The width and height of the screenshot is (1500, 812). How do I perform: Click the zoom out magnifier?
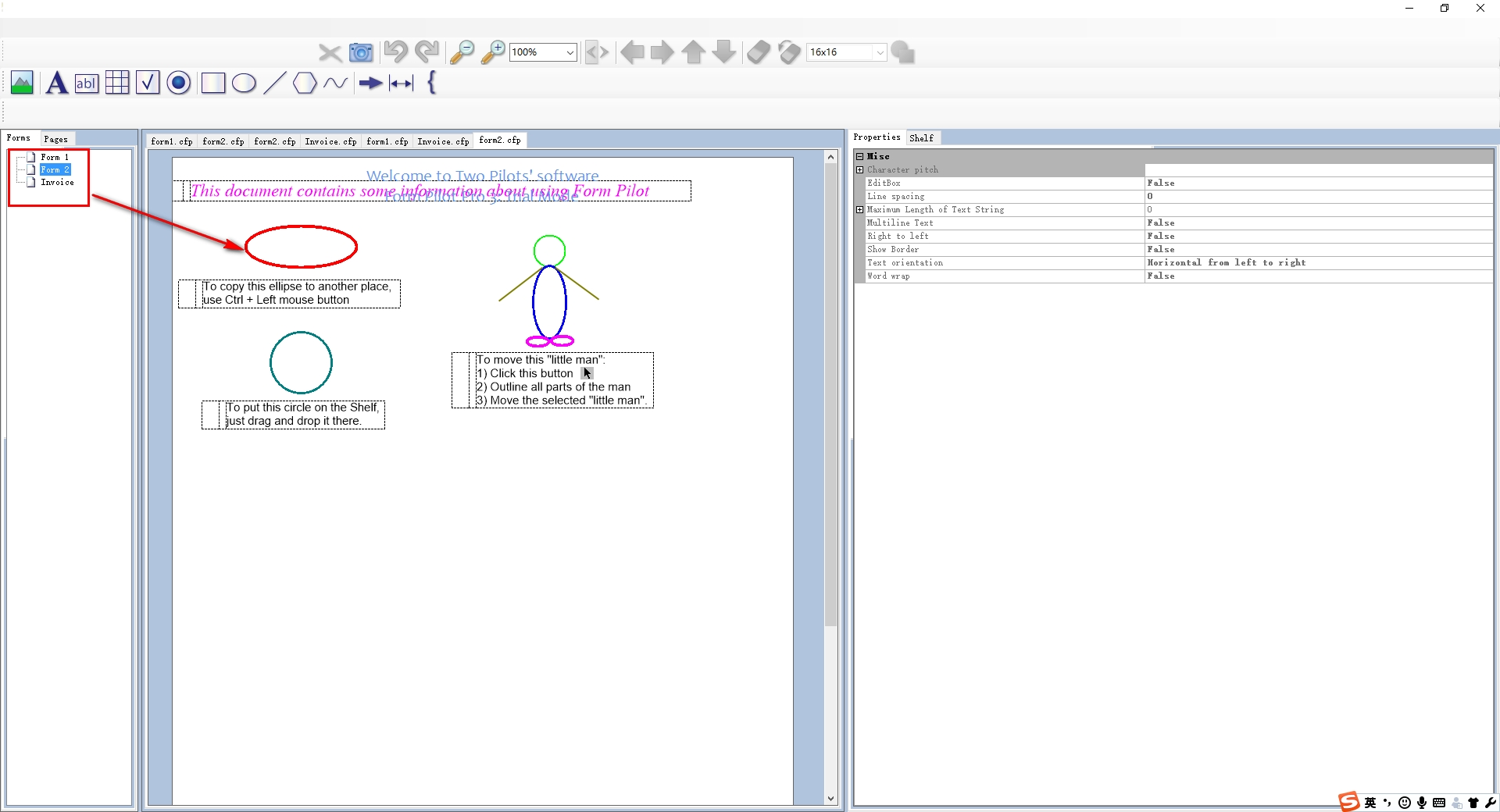[462, 52]
